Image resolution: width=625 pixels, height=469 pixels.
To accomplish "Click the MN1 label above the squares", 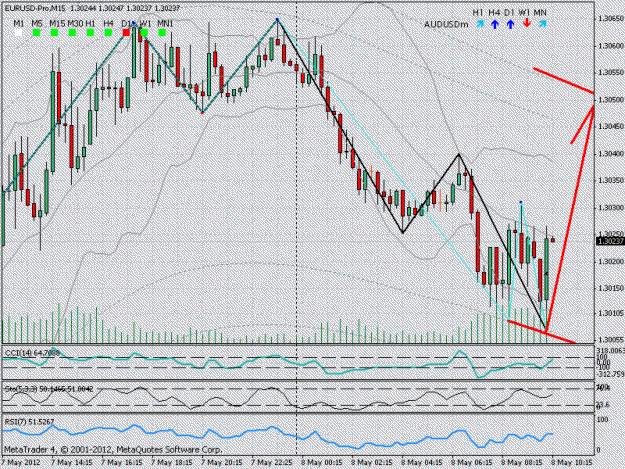I will [x=165, y=24].
